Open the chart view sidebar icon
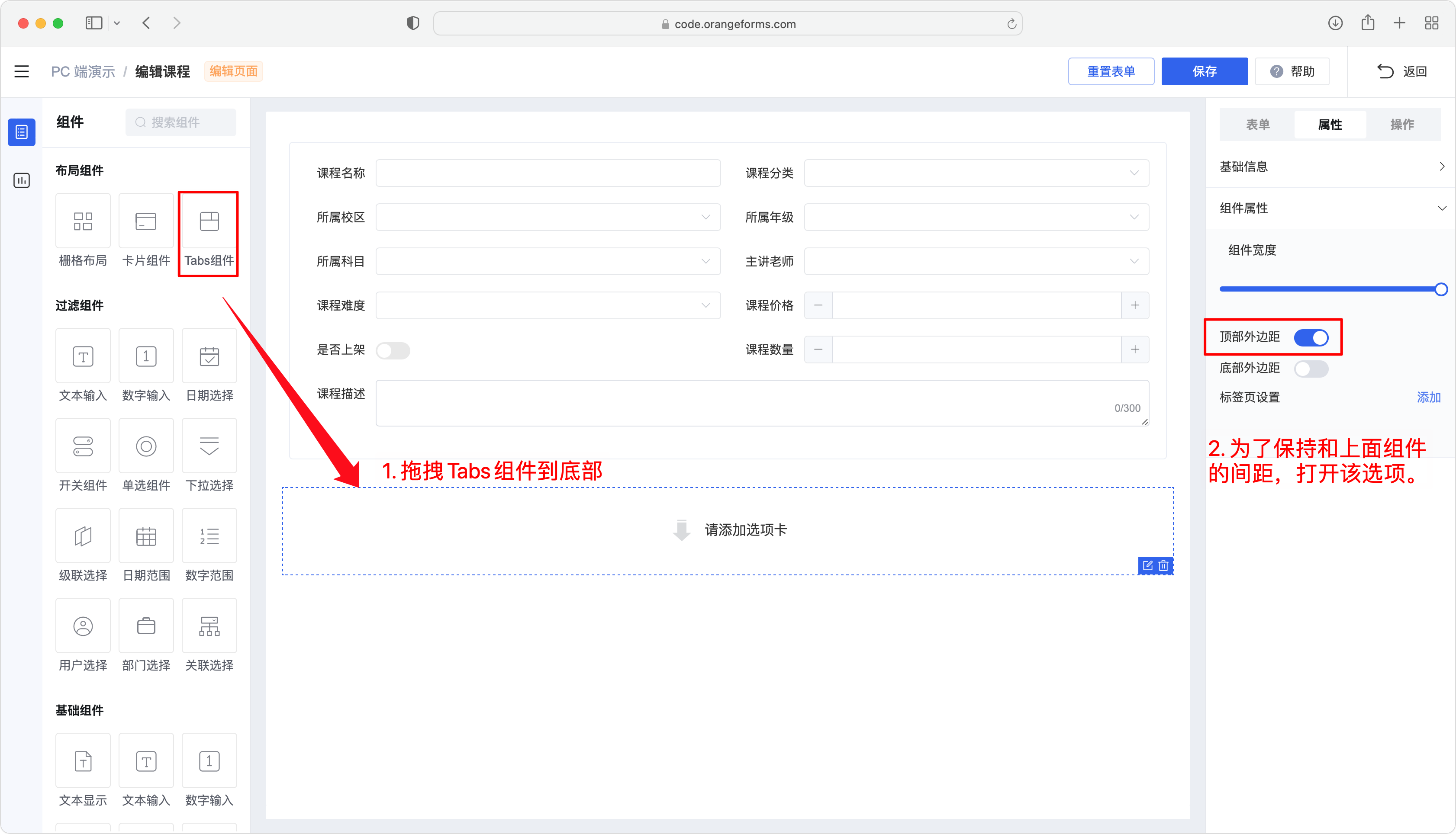 (x=22, y=180)
